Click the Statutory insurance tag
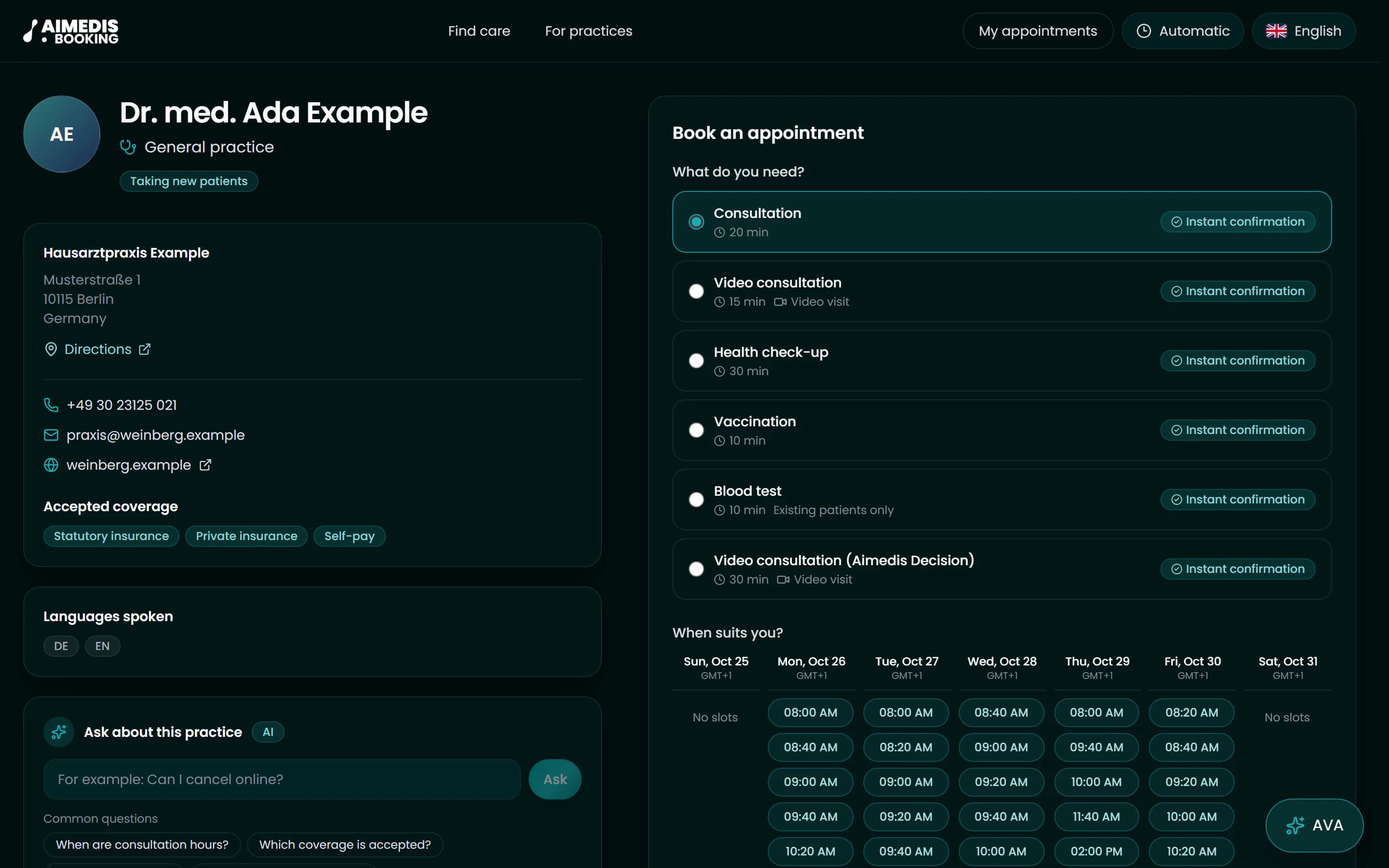Image resolution: width=1389 pixels, height=868 pixels. coord(111,536)
